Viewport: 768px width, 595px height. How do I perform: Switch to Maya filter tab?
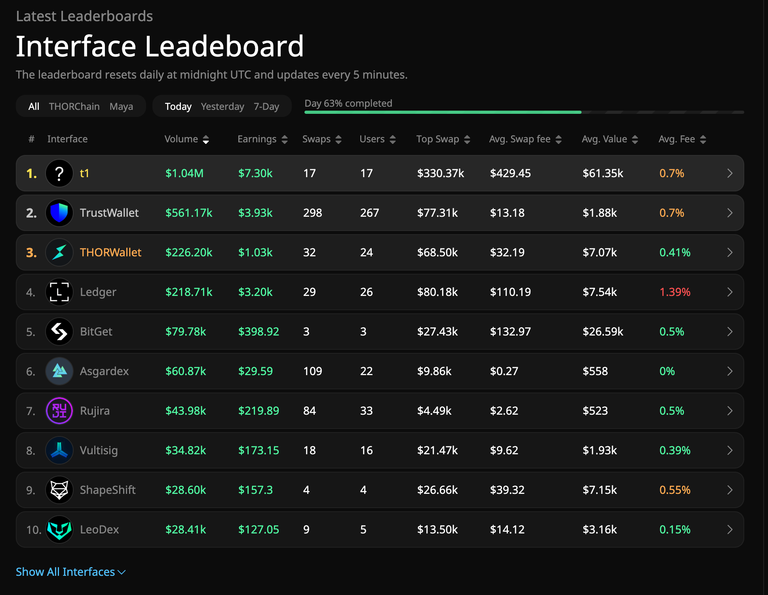point(121,107)
